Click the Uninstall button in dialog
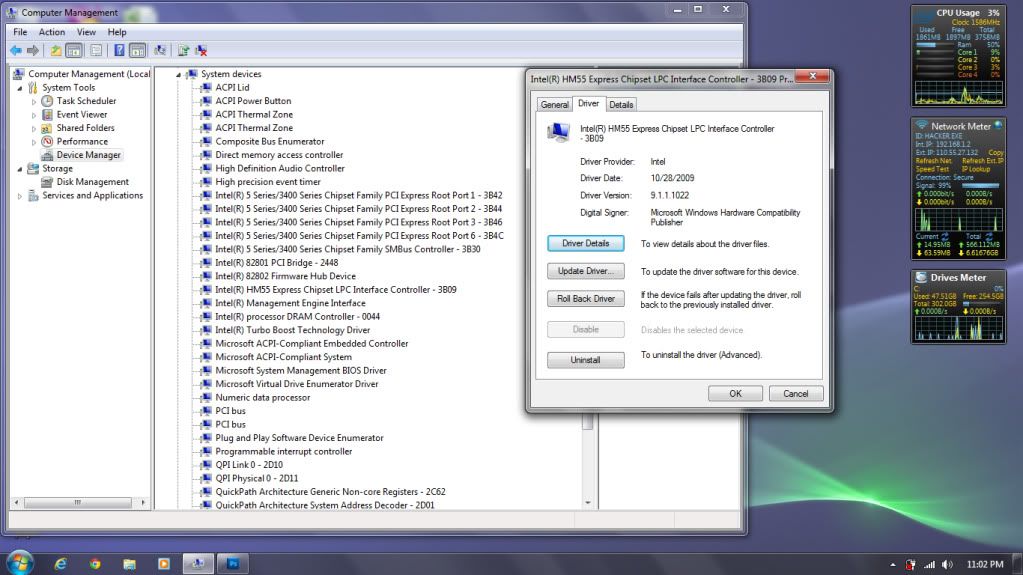 [585, 360]
